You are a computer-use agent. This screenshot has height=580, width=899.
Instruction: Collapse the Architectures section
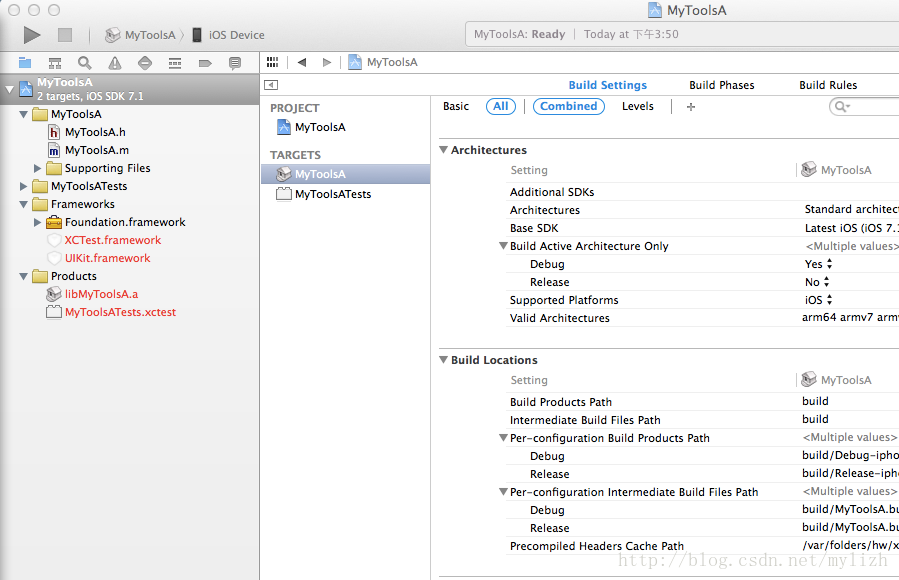pyautogui.click(x=443, y=150)
